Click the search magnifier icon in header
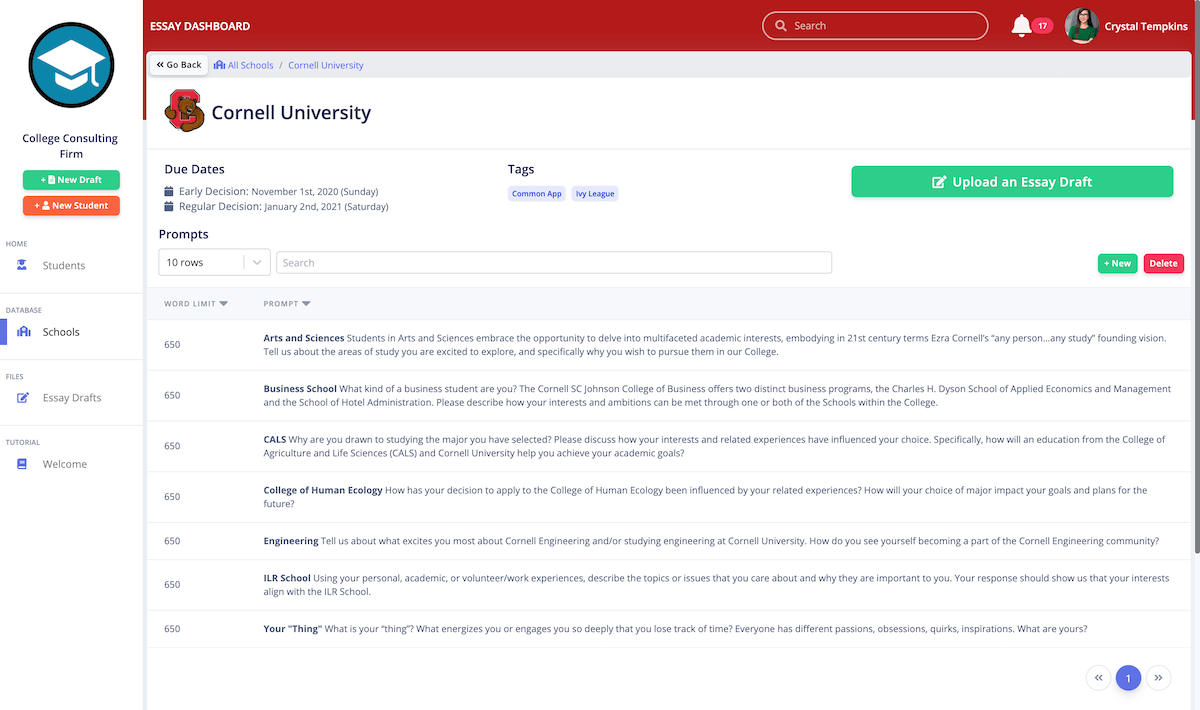The image size is (1200, 710). click(x=782, y=26)
